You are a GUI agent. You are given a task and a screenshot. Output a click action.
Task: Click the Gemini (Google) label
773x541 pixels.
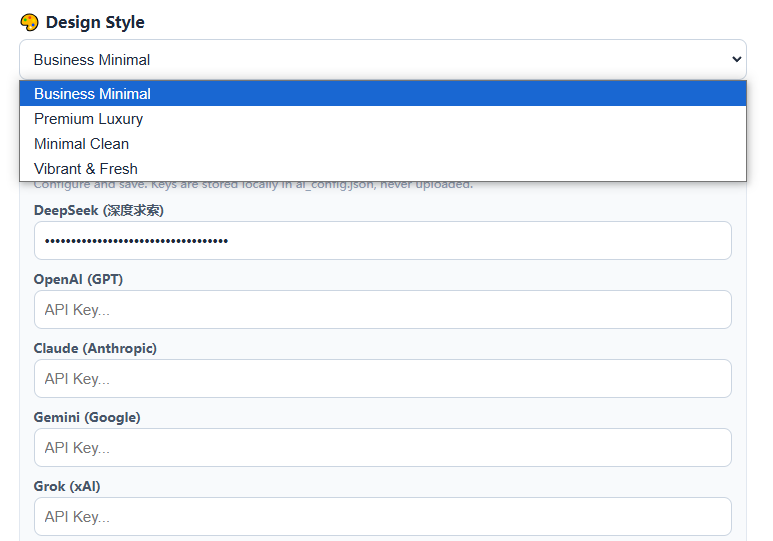coord(87,418)
